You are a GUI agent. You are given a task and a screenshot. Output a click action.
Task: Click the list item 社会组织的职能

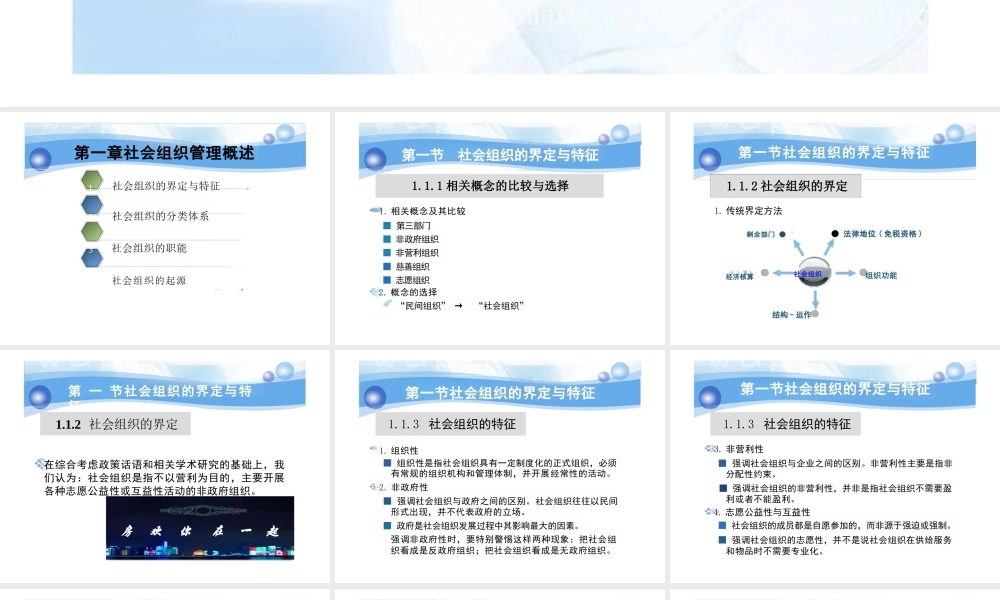[149, 248]
